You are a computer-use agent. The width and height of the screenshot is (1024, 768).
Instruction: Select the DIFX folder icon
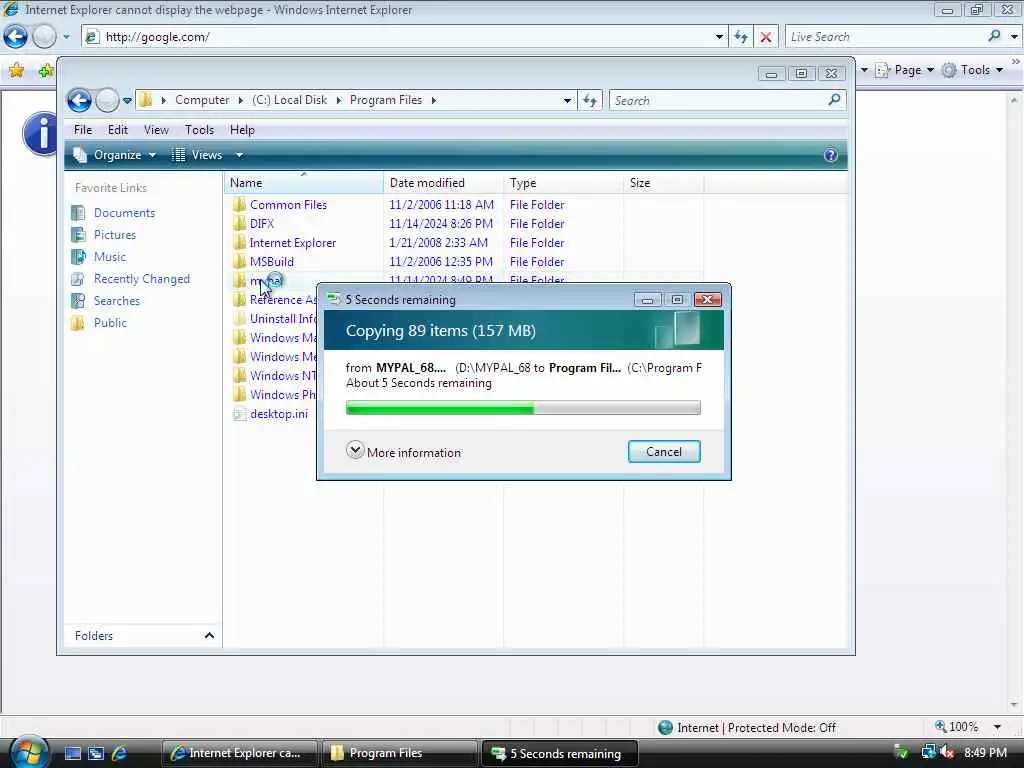[x=240, y=223]
